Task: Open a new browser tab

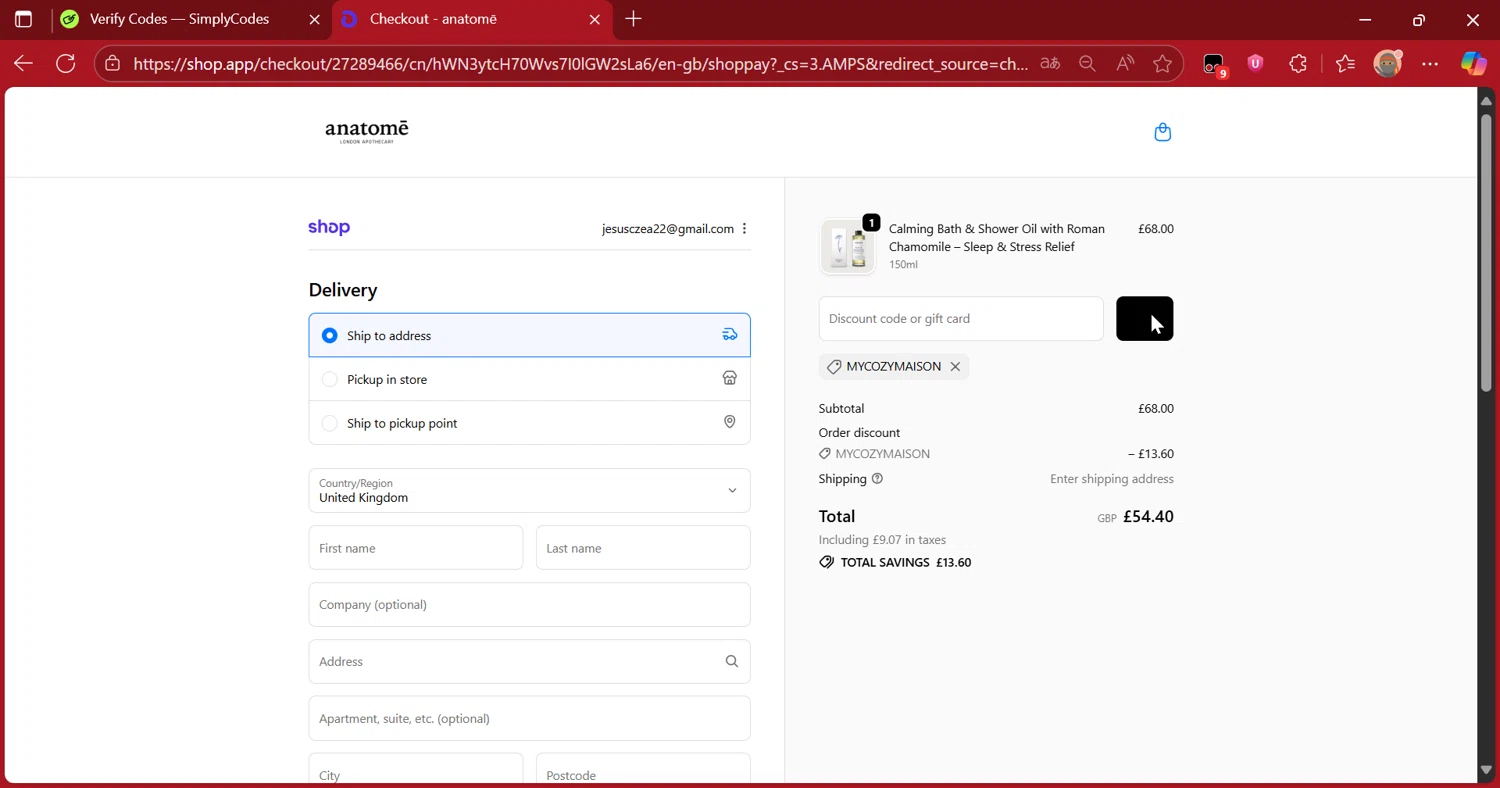Action: (633, 19)
